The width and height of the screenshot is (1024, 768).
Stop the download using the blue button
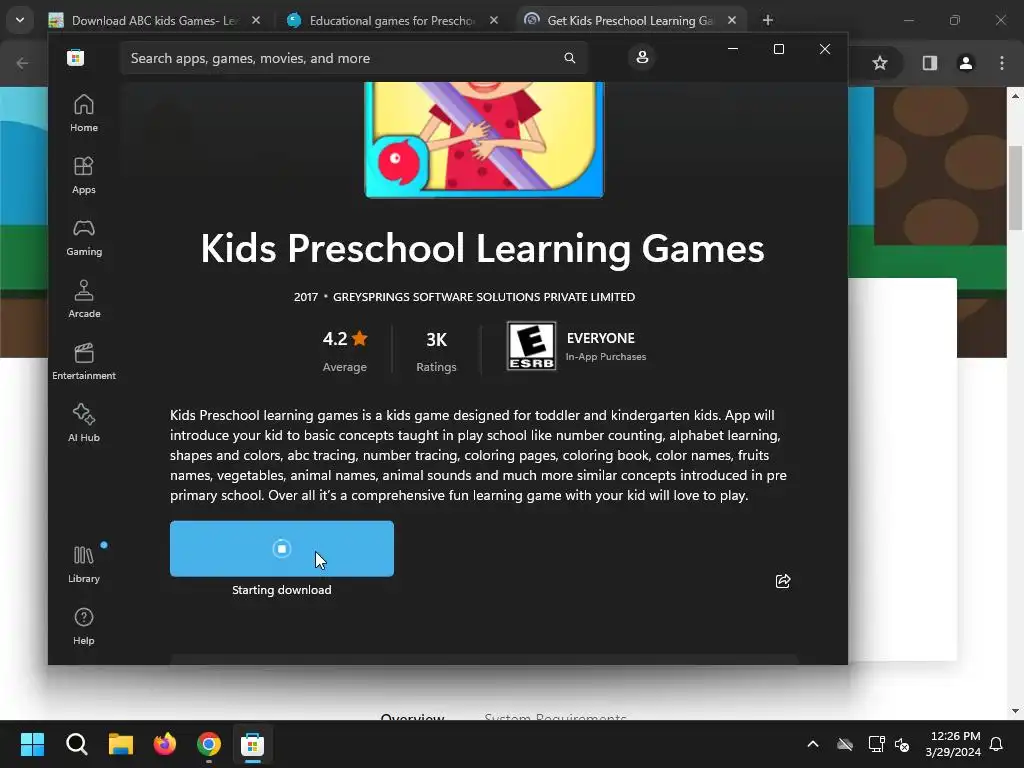(281, 549)
